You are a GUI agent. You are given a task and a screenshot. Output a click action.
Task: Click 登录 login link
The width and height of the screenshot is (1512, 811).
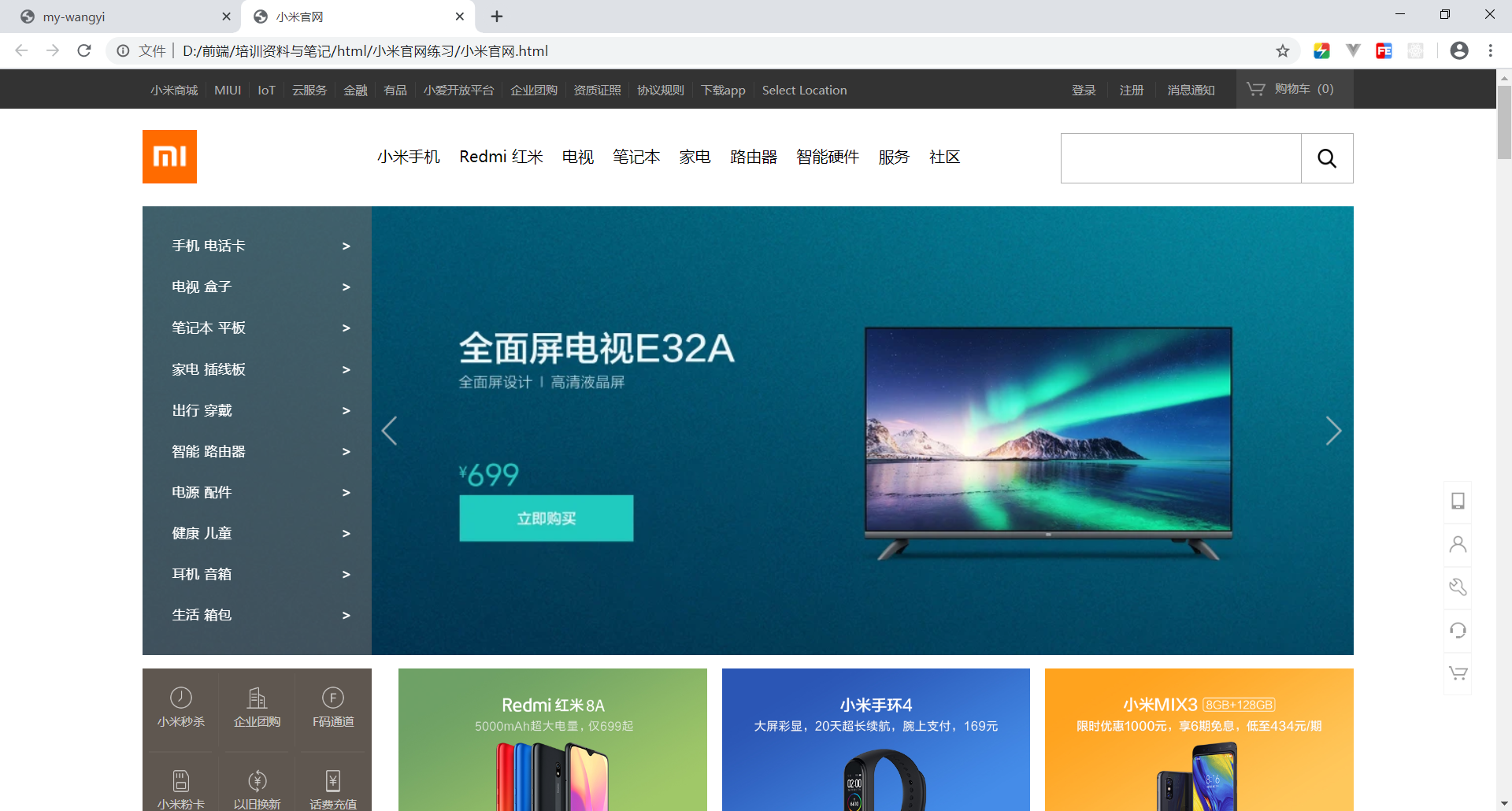coord(1084,90)
